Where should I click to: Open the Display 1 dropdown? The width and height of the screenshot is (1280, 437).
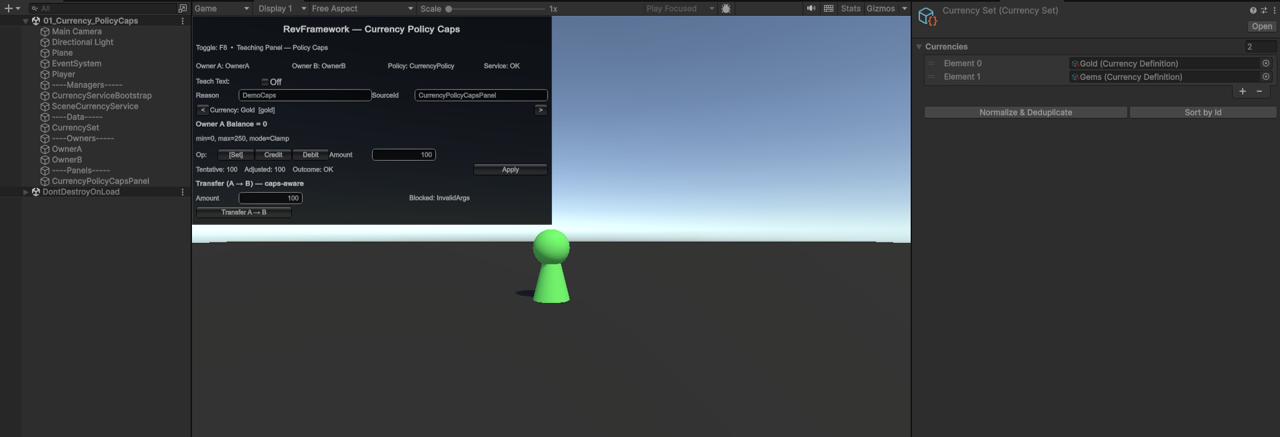tap(280, 8)
